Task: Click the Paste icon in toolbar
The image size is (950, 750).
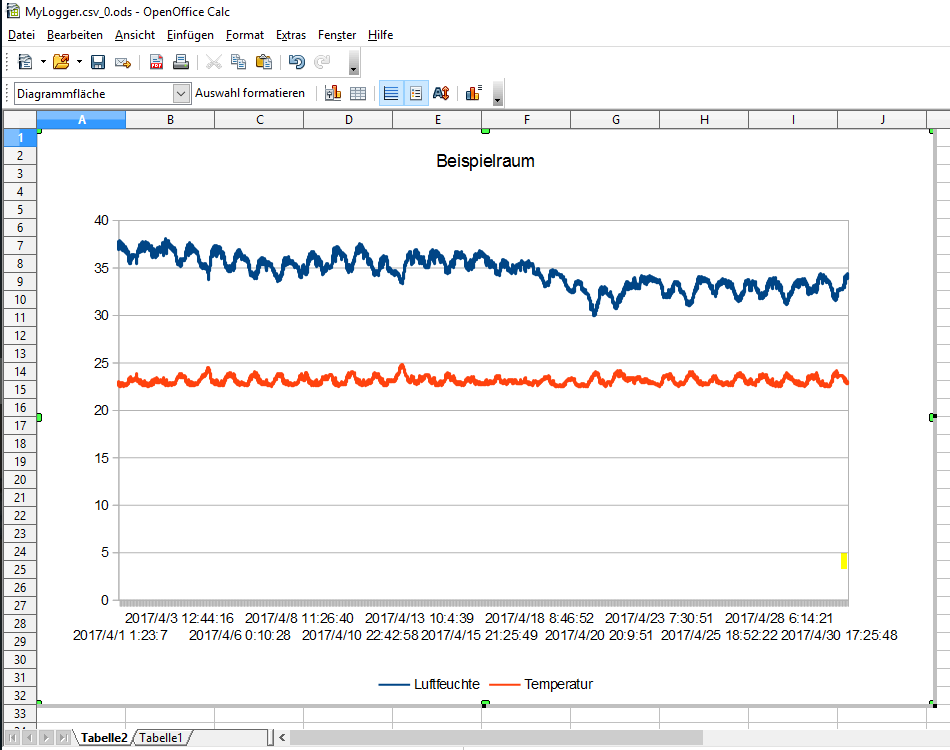Action: coord(264,62)
